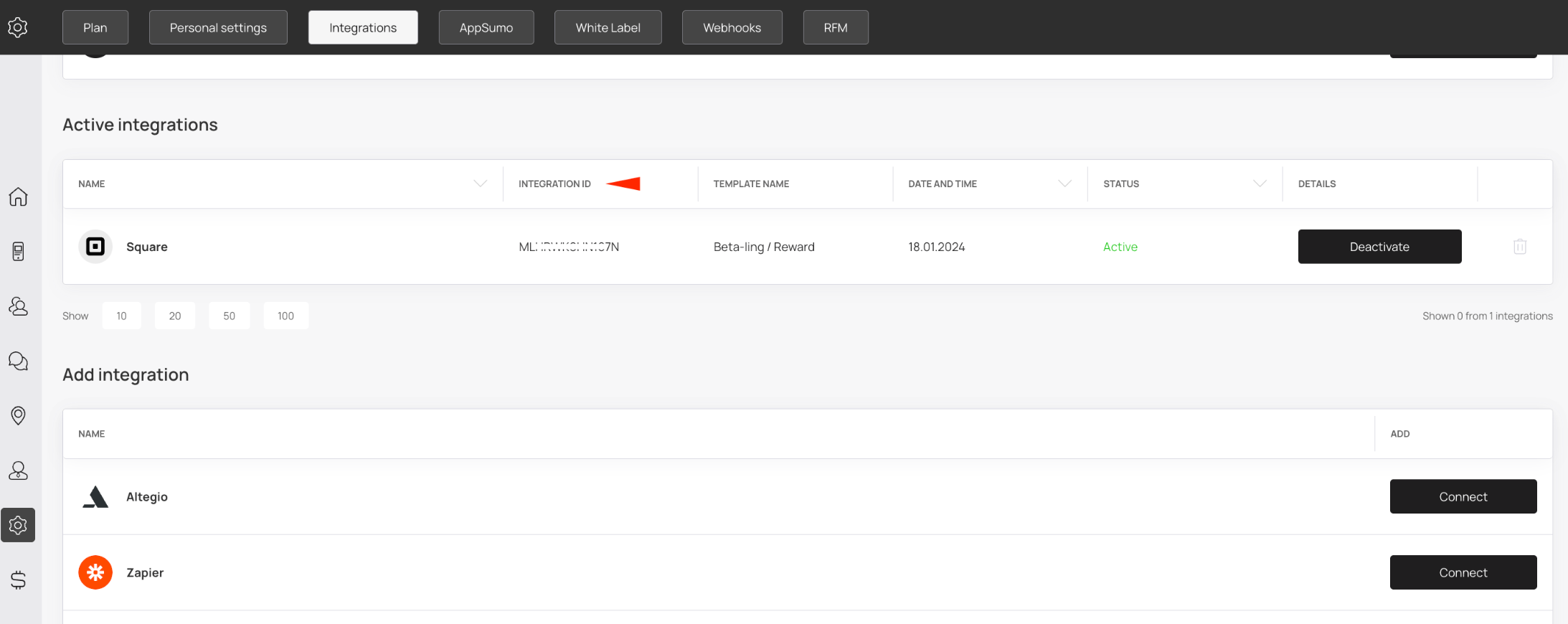The width and height of the screenshot is (1568, 624).
Task: Expand the Name column sort chevron
Action: tap(480, 184)
